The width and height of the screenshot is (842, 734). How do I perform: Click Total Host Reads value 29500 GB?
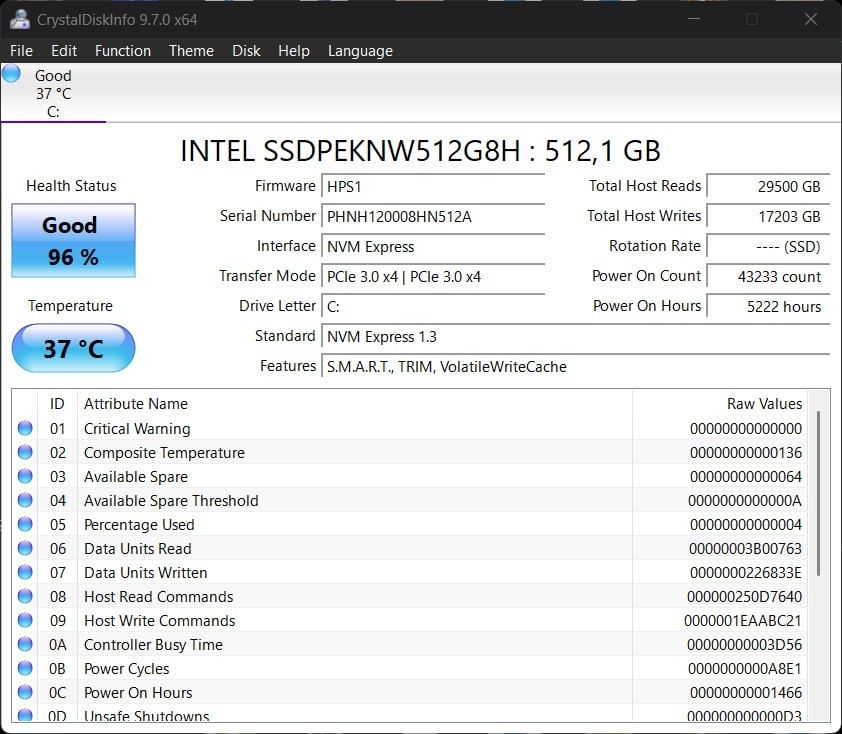coord(768,186)
